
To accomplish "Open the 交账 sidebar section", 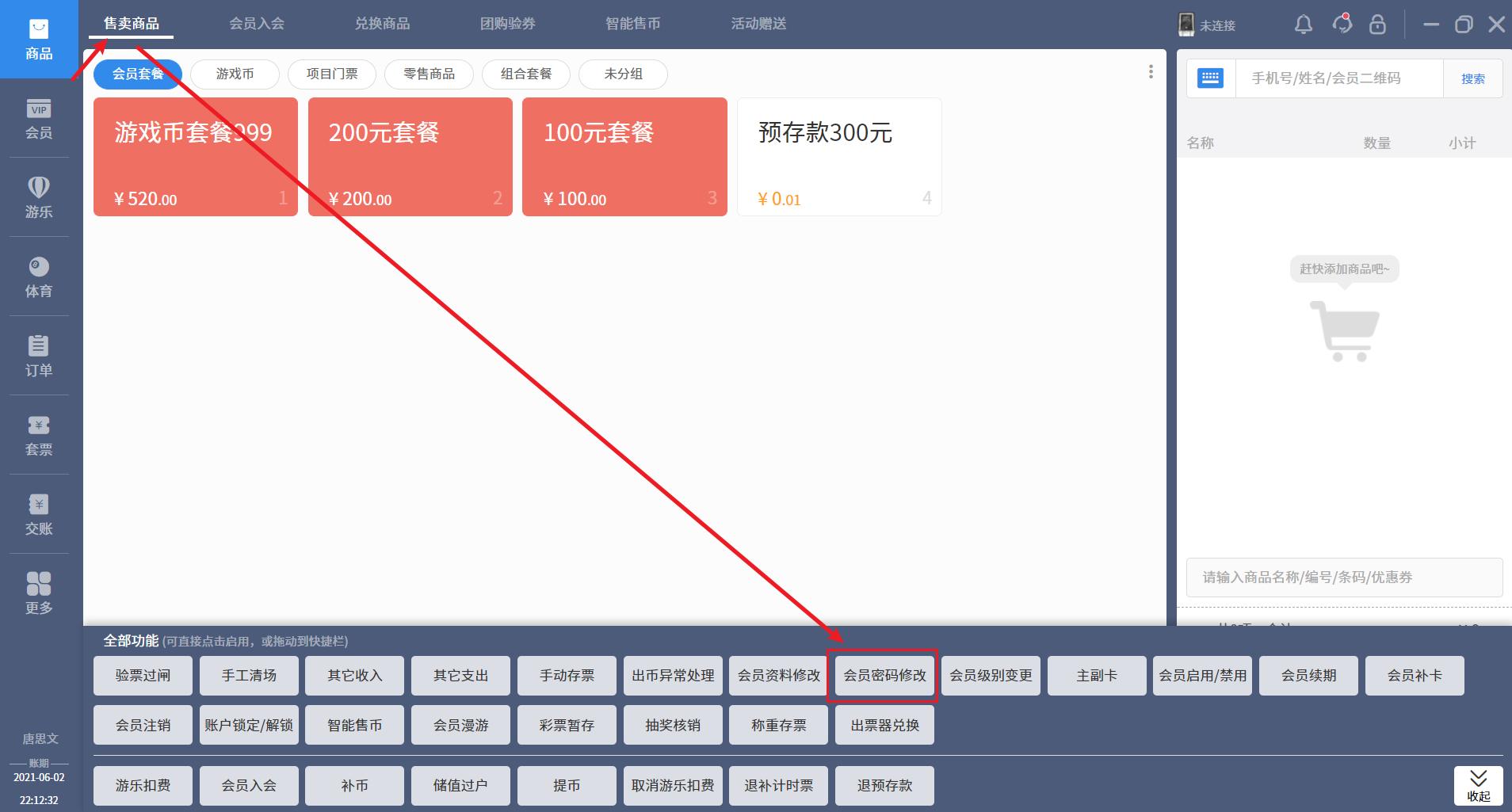I will pos(39,515).
